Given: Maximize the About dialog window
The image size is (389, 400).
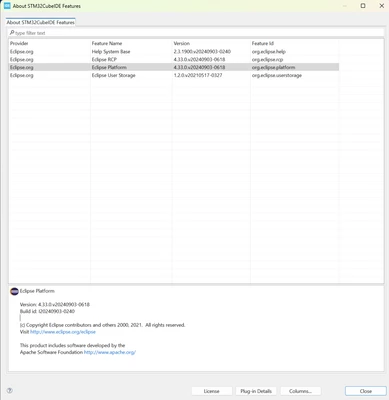Looking at the screenshot, I should point(363,6).
